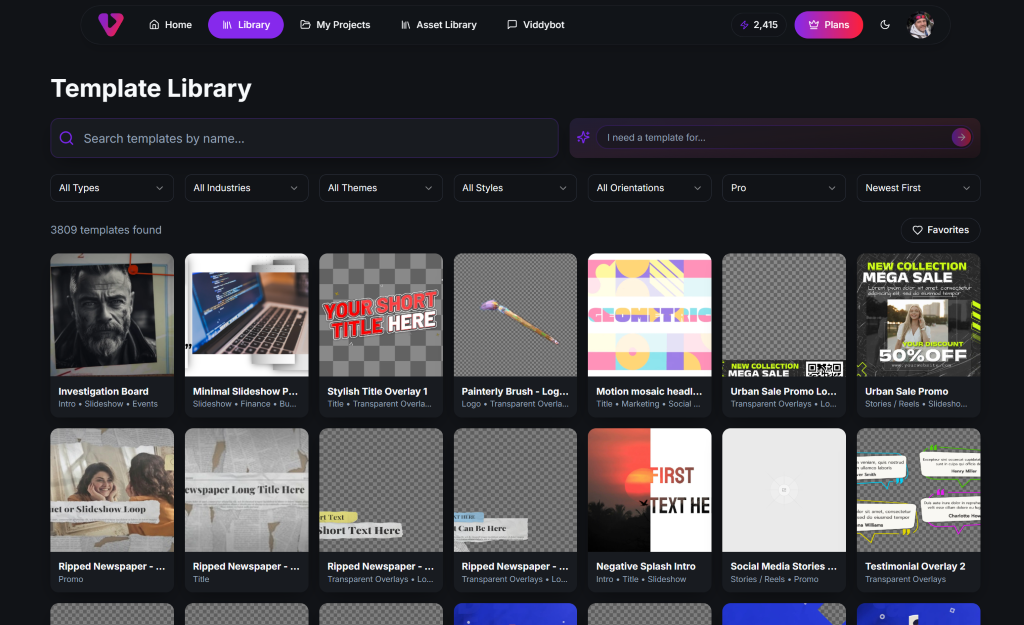Open the My Projects tab
This screenshot has height=625, width=1024.
coord(335,25)
